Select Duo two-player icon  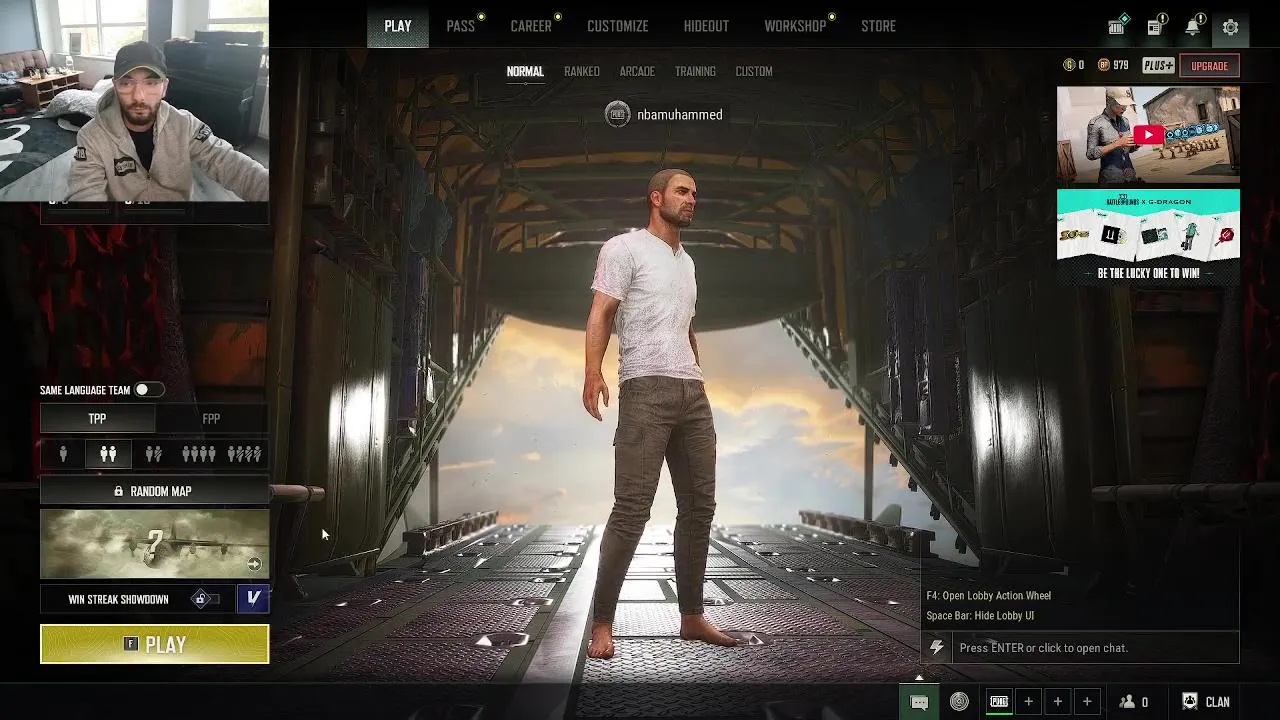pyautogui.click(x=108, y=454)
